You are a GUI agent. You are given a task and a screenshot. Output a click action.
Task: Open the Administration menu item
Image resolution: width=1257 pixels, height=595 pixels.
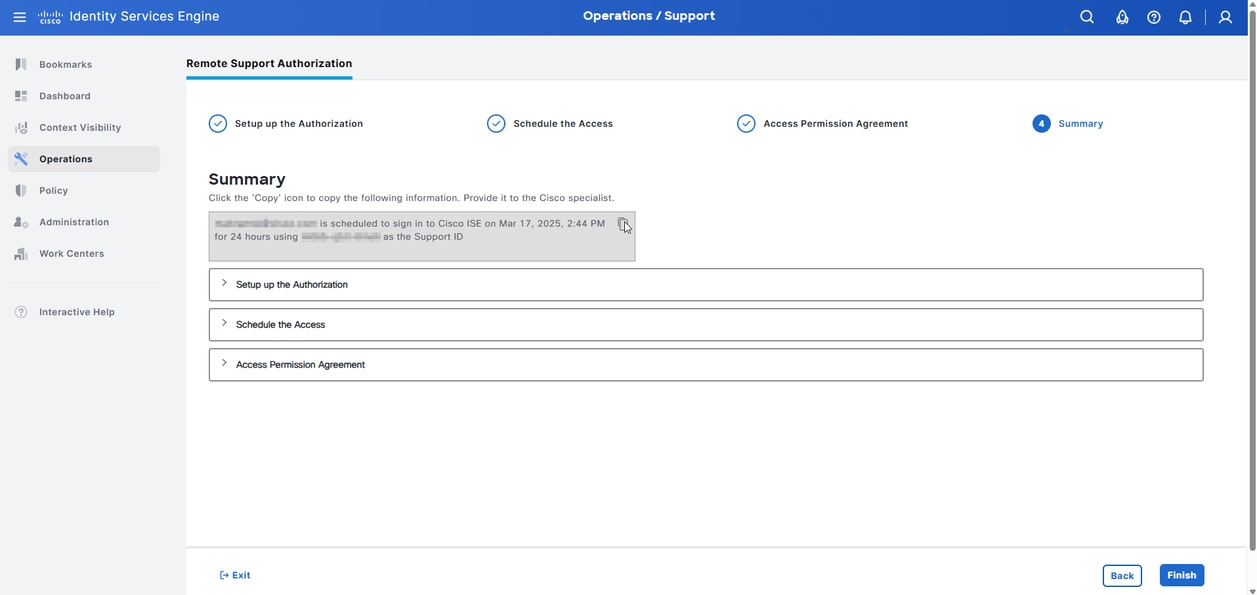tap(75, 221)
